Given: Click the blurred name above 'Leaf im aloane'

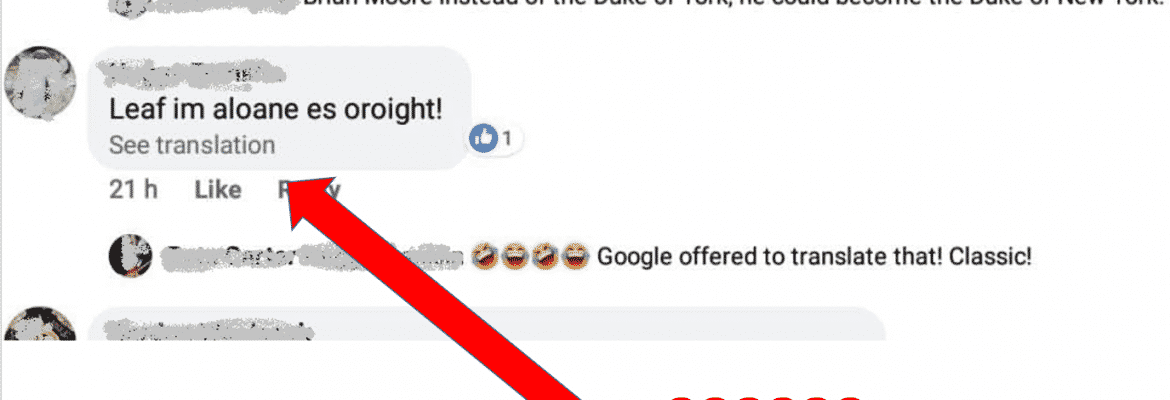Looking at the screenshot, I should pos(193,73).
